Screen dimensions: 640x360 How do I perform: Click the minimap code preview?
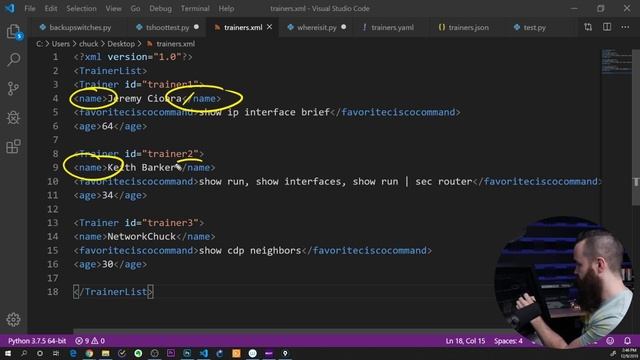[x=616, y=62]
